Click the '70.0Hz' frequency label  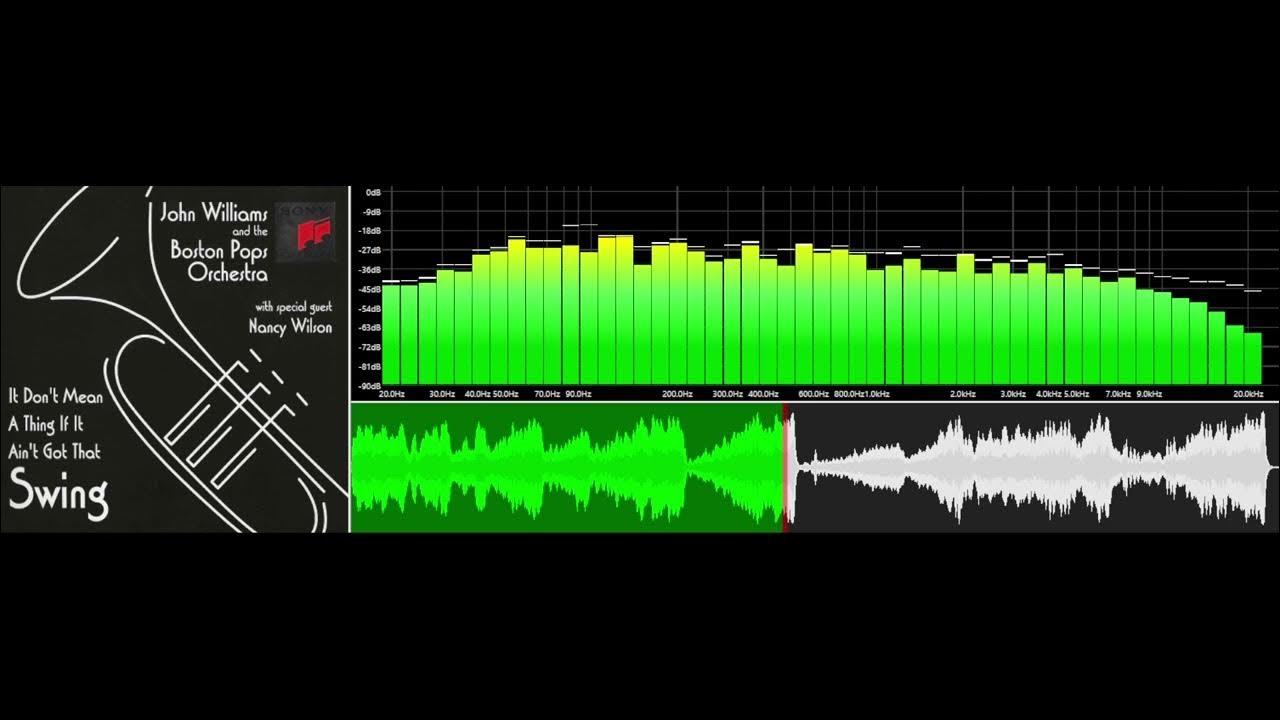547,395
